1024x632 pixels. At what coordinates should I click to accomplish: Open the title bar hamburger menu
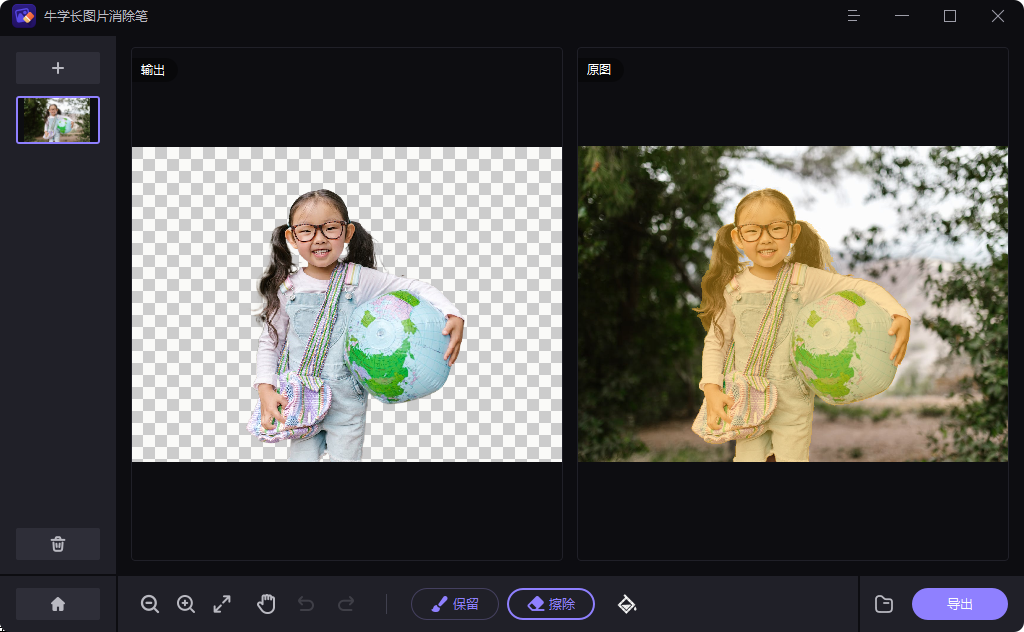click(853, 16)
